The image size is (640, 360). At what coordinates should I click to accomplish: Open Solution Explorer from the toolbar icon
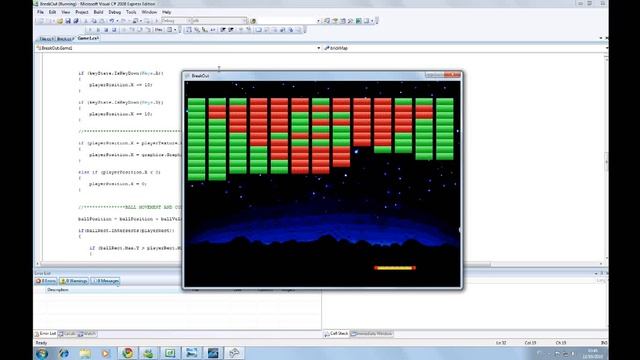point(327,21)
